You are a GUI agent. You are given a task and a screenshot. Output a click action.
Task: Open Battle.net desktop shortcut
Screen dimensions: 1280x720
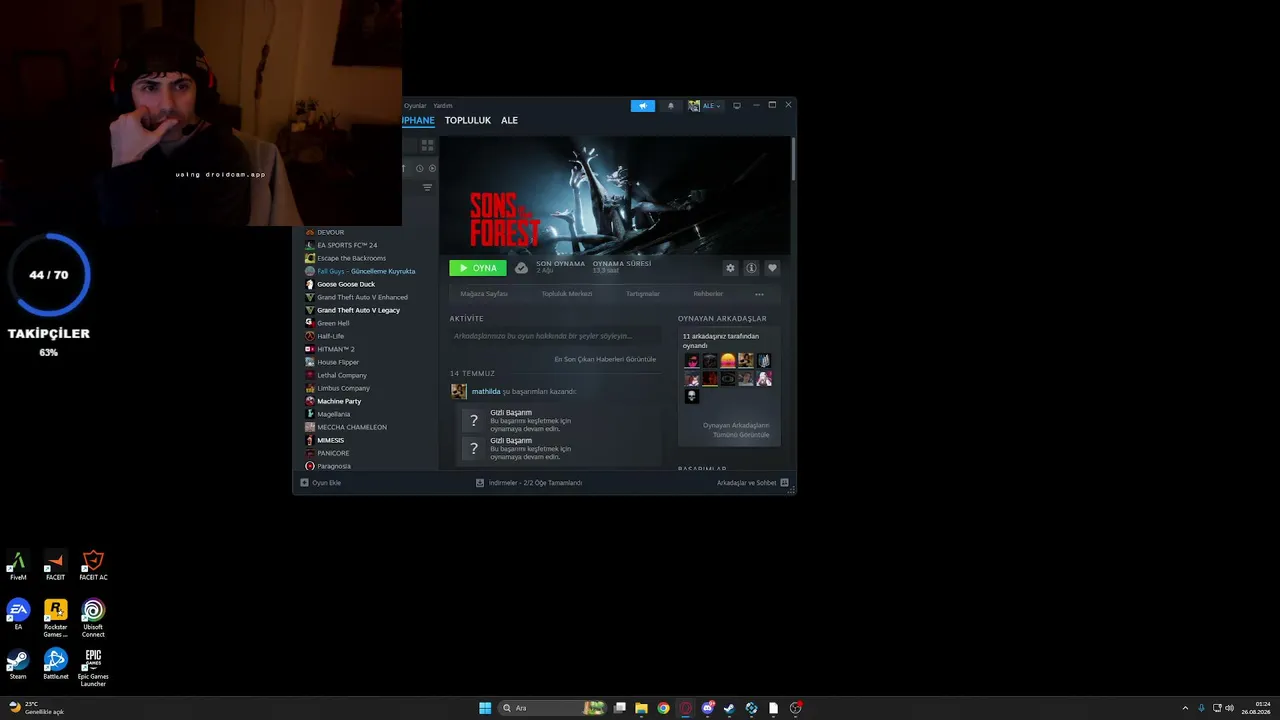tap(55, 664)
